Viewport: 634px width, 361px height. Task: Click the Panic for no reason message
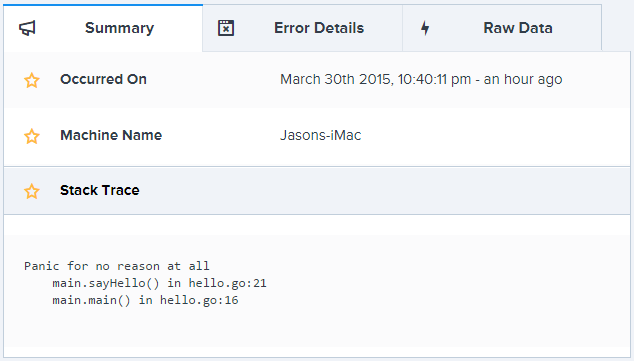pyautogui.click(x=117, y=266)
